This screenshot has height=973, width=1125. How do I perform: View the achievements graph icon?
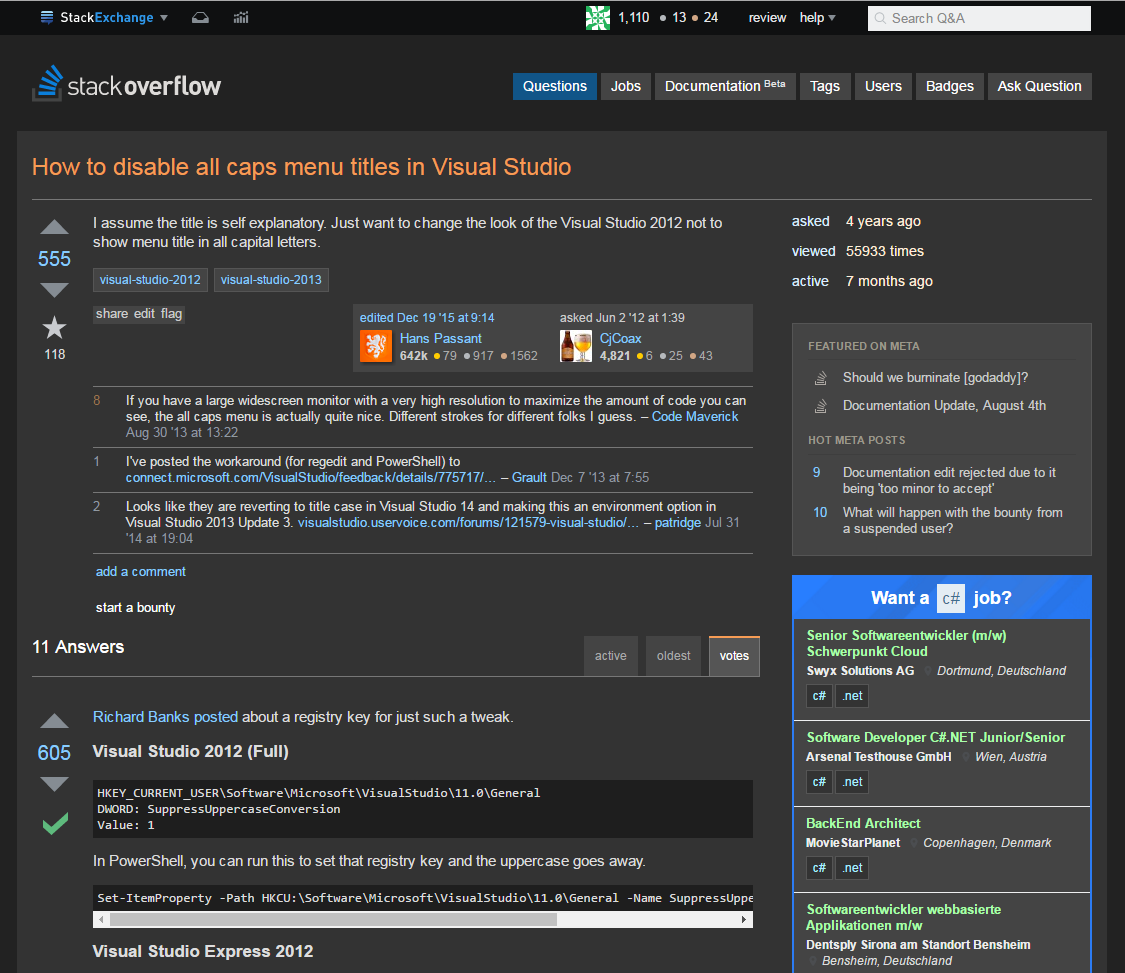tap(240, 17)
